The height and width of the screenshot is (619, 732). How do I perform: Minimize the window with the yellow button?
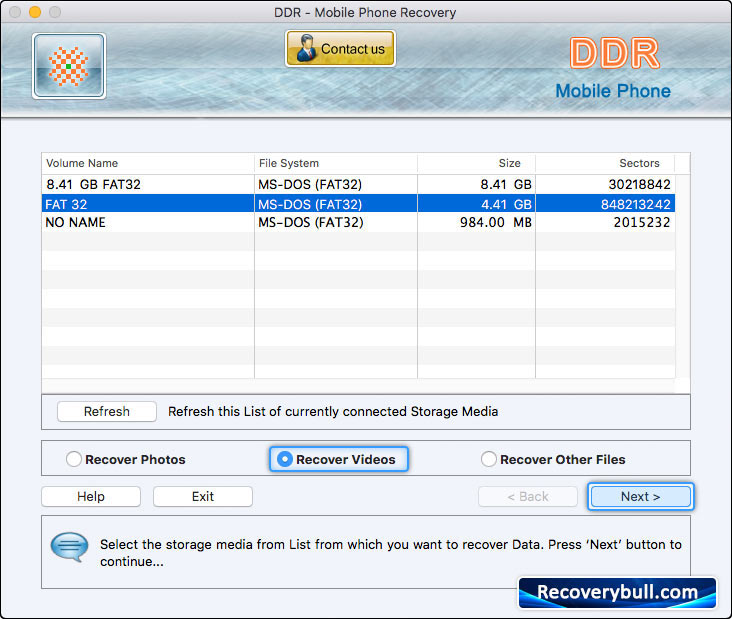tap(35, 12)
